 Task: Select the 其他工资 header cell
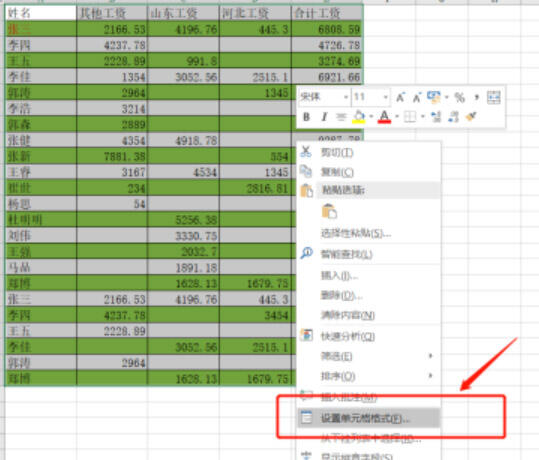[112, 13]
